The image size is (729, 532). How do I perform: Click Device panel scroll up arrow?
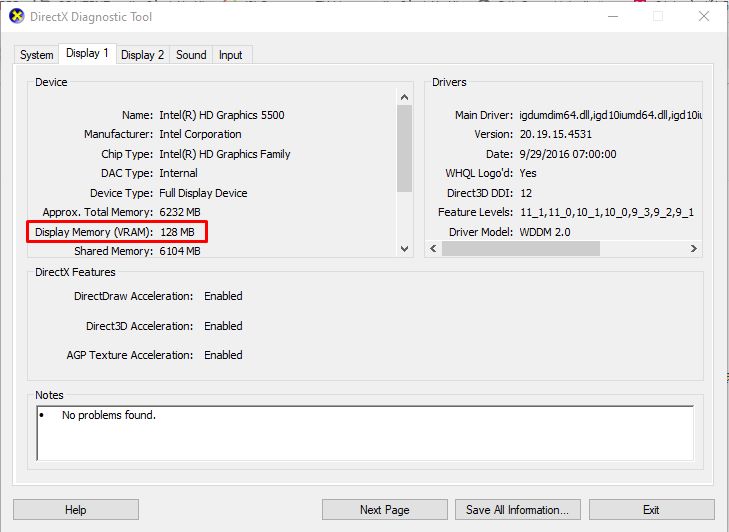[x=404, y=97]
